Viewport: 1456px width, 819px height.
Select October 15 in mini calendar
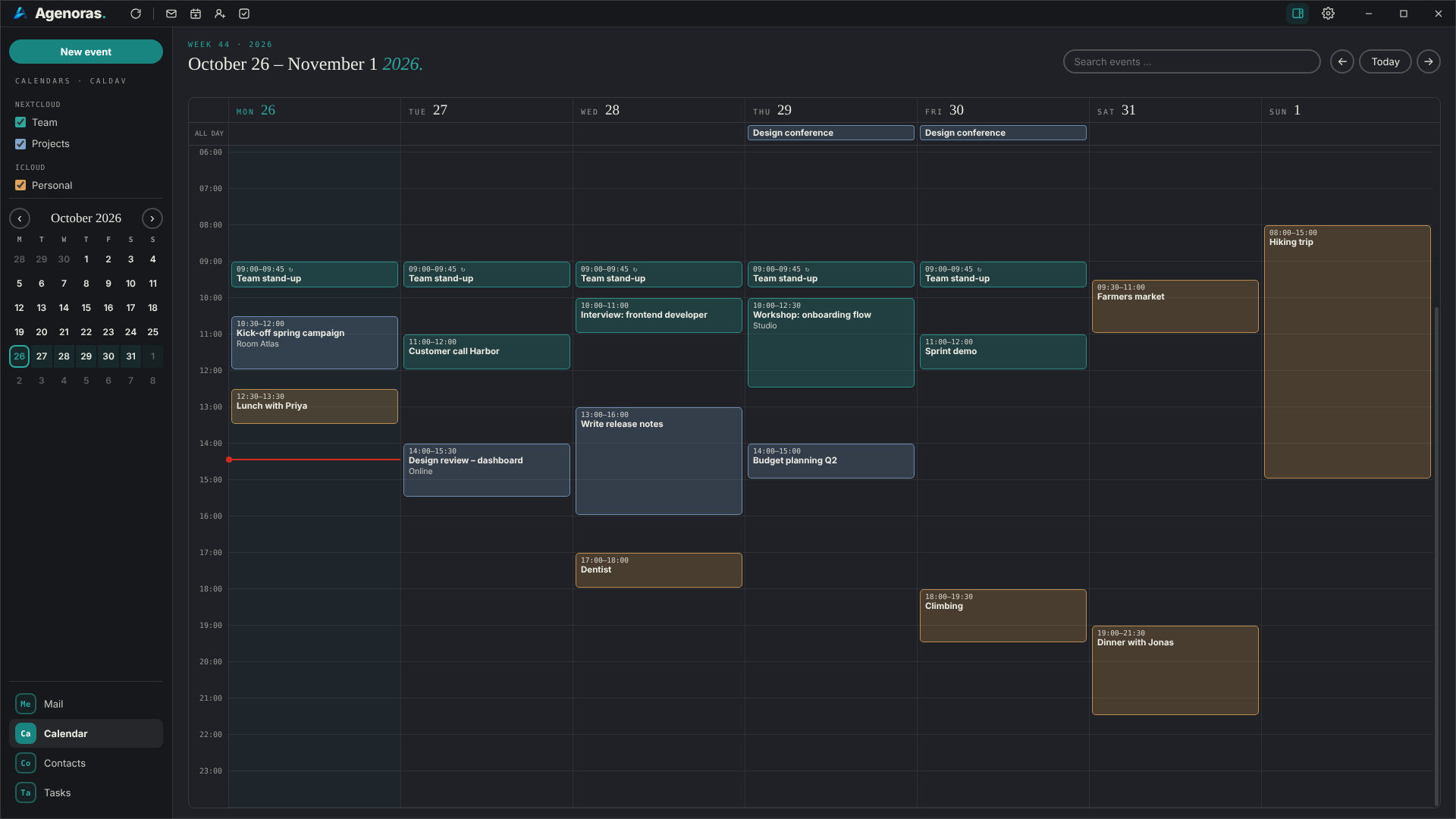click(x=86, y=308)
